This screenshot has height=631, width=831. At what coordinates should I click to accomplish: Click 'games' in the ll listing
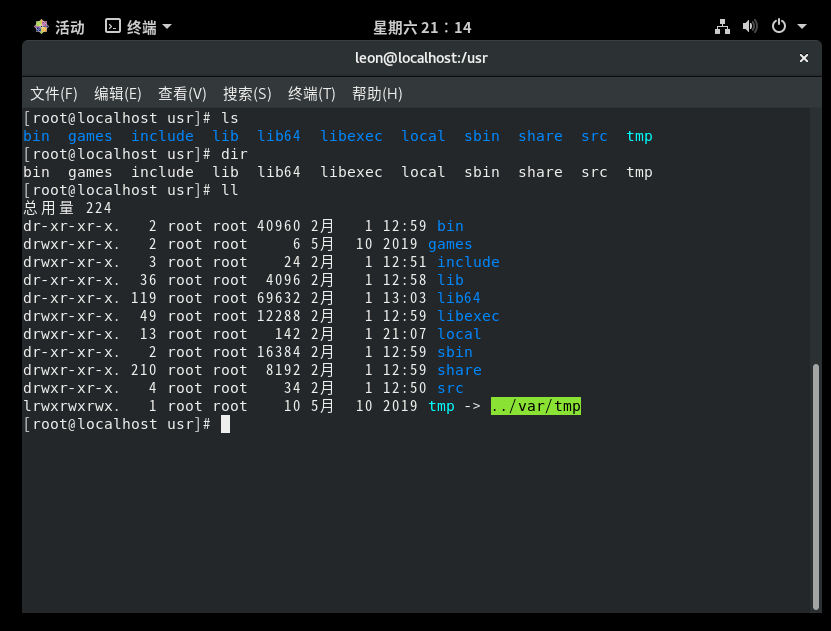point(450,244)
